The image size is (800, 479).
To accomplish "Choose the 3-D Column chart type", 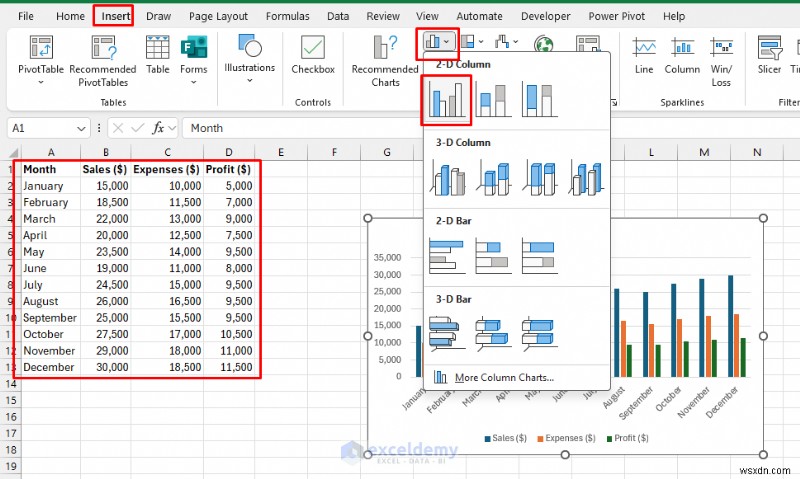I will click(x=586, y=178).
